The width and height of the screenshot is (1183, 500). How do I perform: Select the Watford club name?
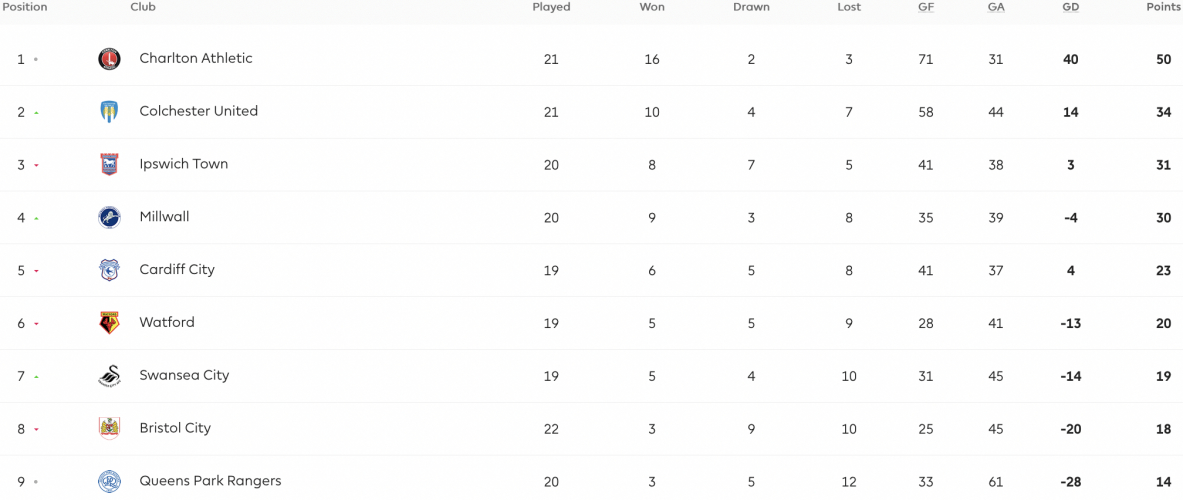tap(167, 322)
